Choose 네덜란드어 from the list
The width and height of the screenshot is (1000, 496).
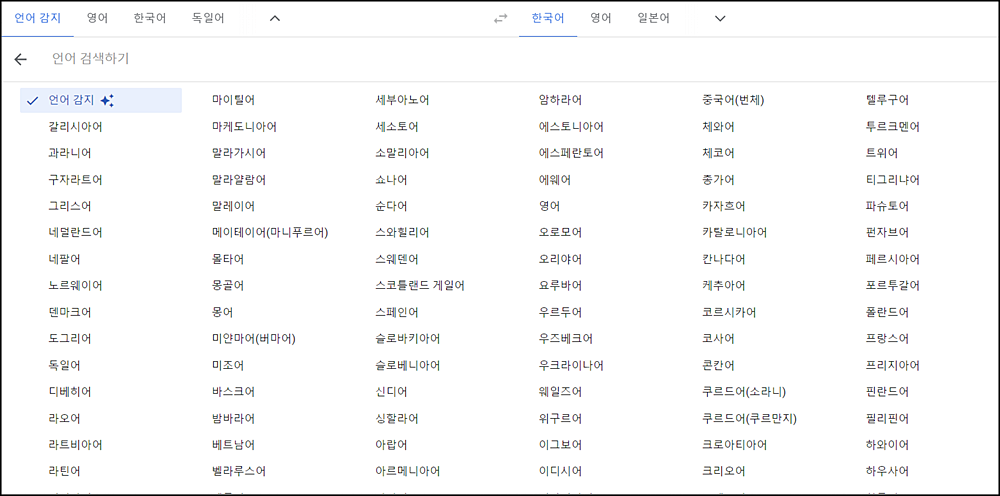[x=75, y=233]
